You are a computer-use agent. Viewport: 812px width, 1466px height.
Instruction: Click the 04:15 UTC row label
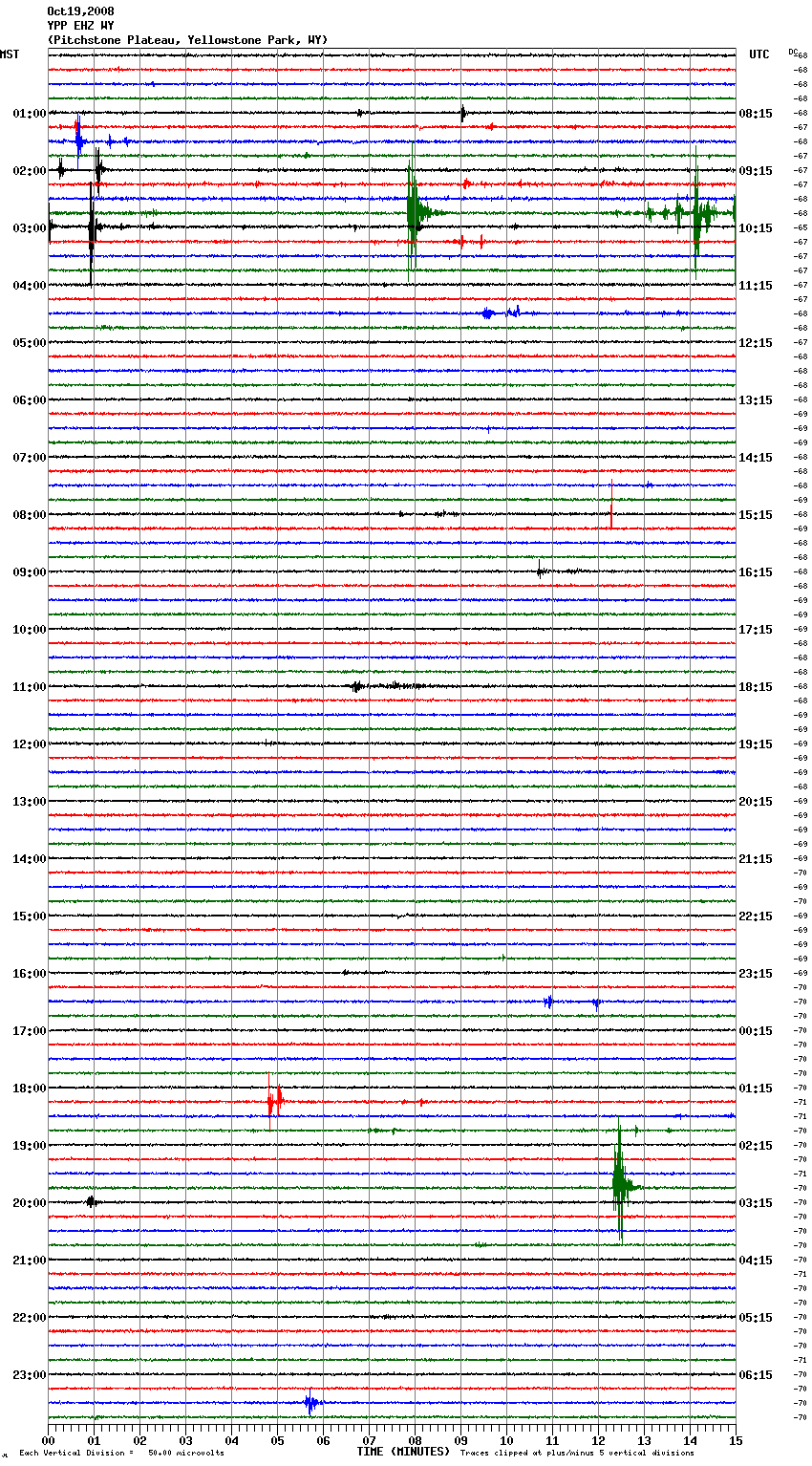[756, 1261]
